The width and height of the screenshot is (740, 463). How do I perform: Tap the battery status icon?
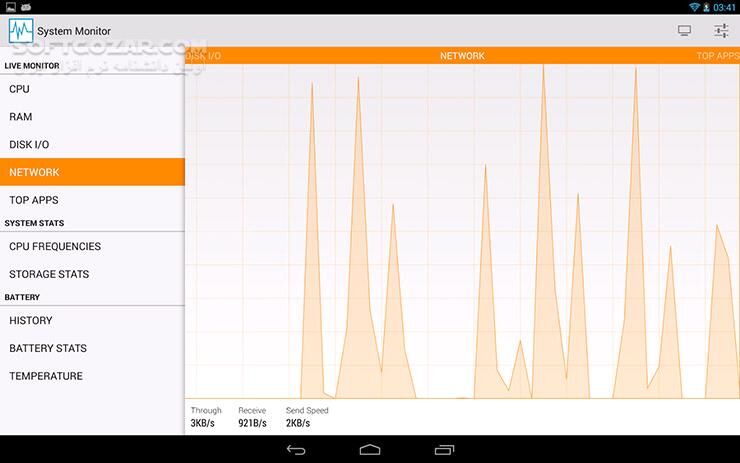tap(706, 7)
